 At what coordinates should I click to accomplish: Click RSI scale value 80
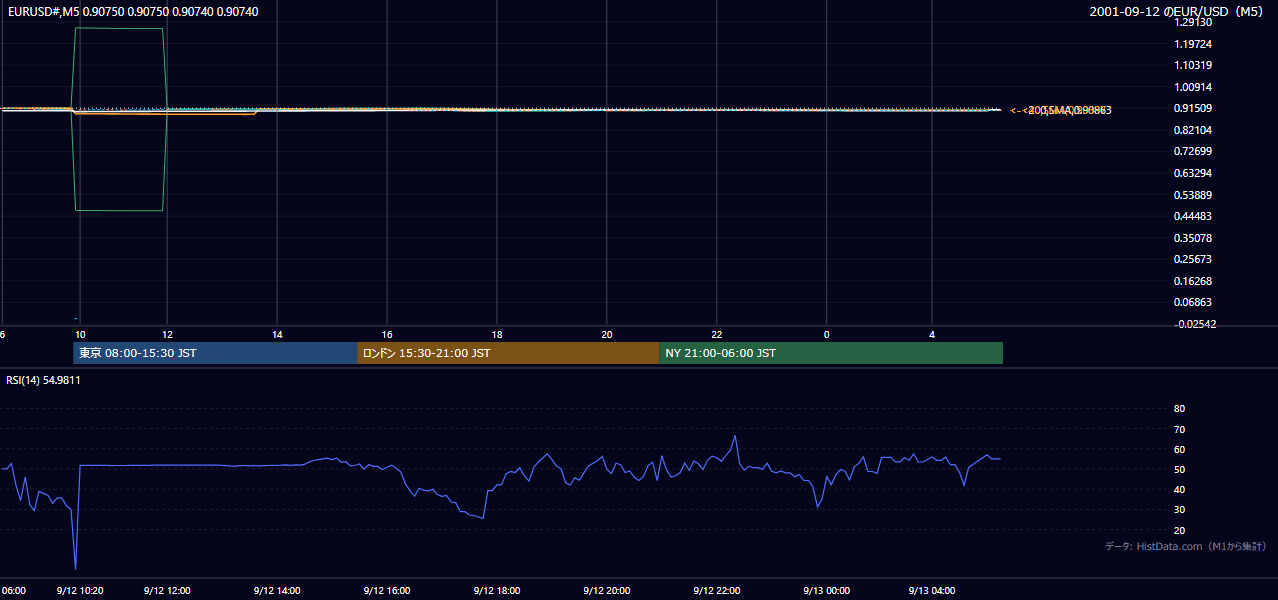[x=1179, y=409]
